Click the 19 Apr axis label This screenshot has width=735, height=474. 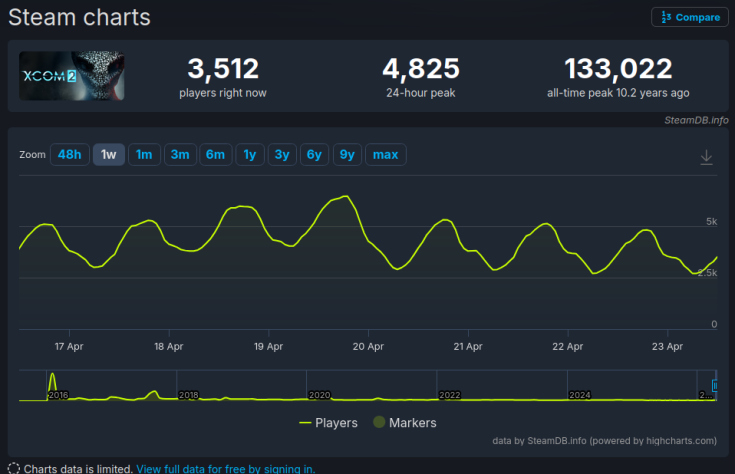tap(268, 346)
